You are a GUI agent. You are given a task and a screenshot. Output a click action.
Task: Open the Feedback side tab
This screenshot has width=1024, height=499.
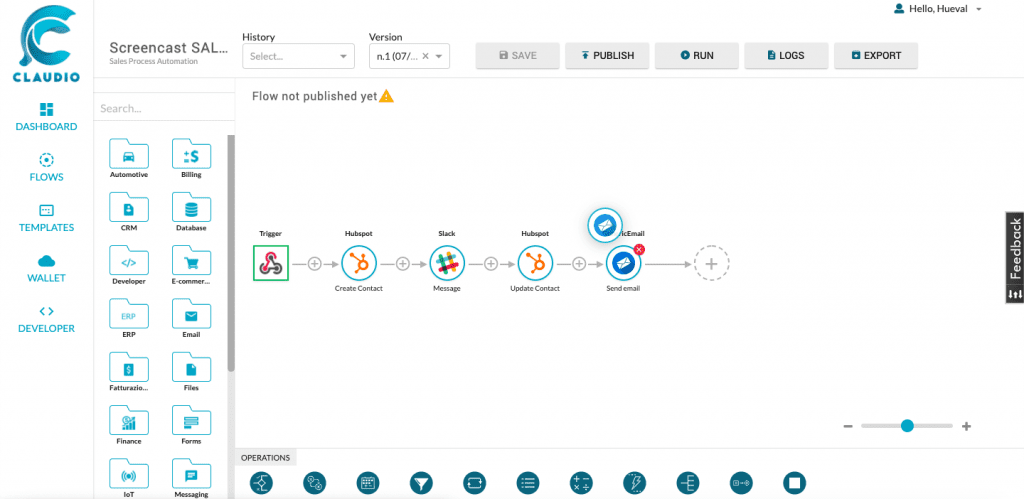[x=1014, y=258]
